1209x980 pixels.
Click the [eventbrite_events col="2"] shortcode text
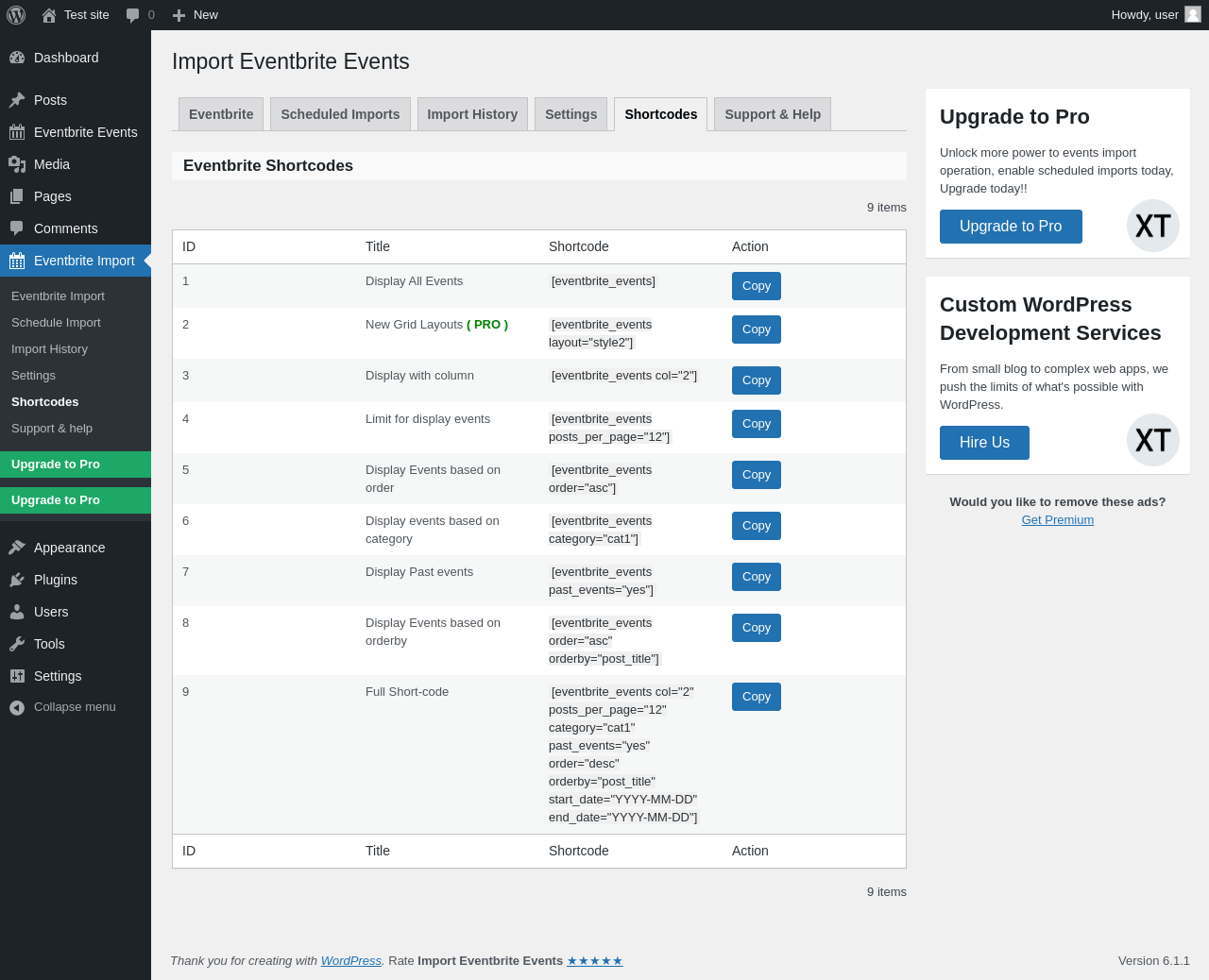pos(624,376)
